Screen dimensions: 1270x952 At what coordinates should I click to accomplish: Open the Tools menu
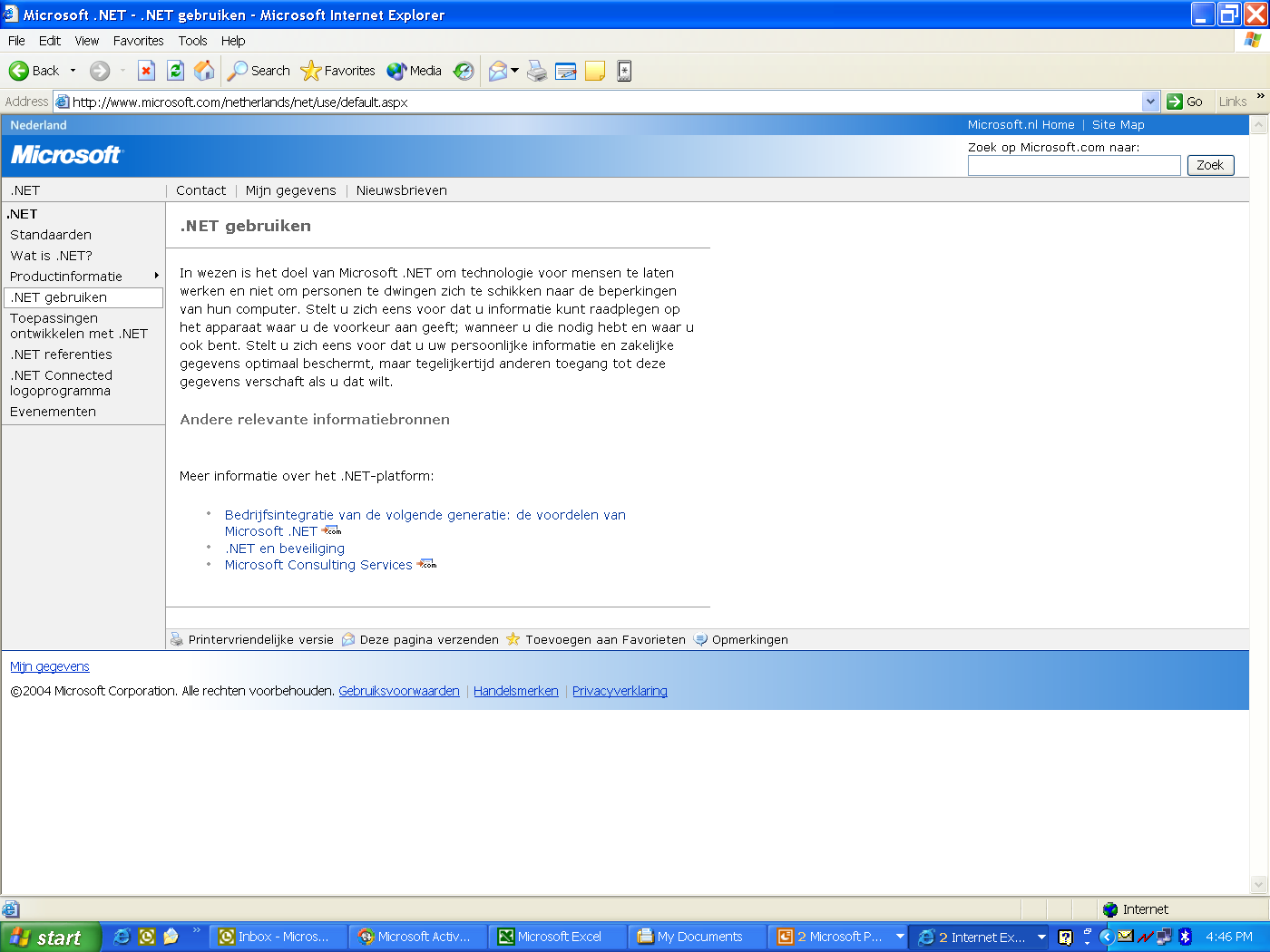[192, 41]
